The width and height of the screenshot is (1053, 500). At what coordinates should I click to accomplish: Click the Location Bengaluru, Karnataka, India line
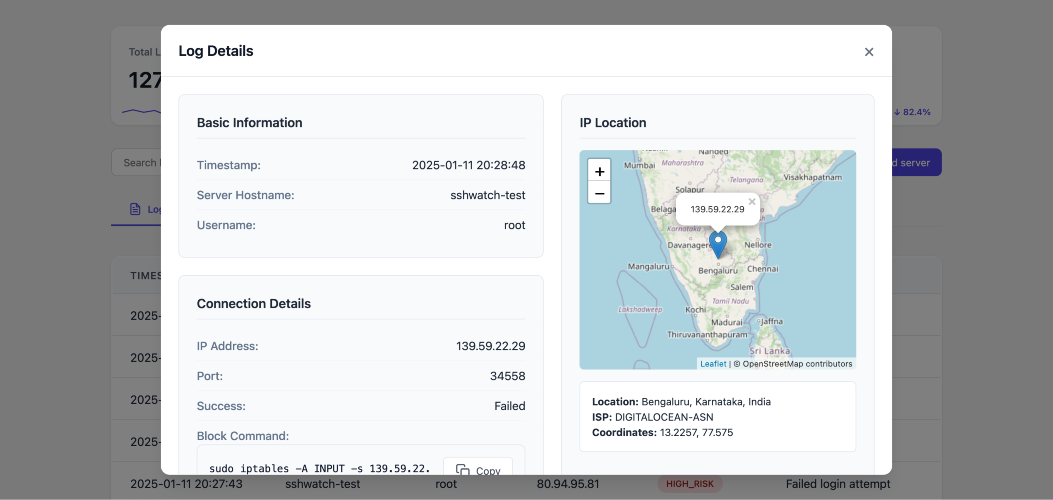[682, 402]
